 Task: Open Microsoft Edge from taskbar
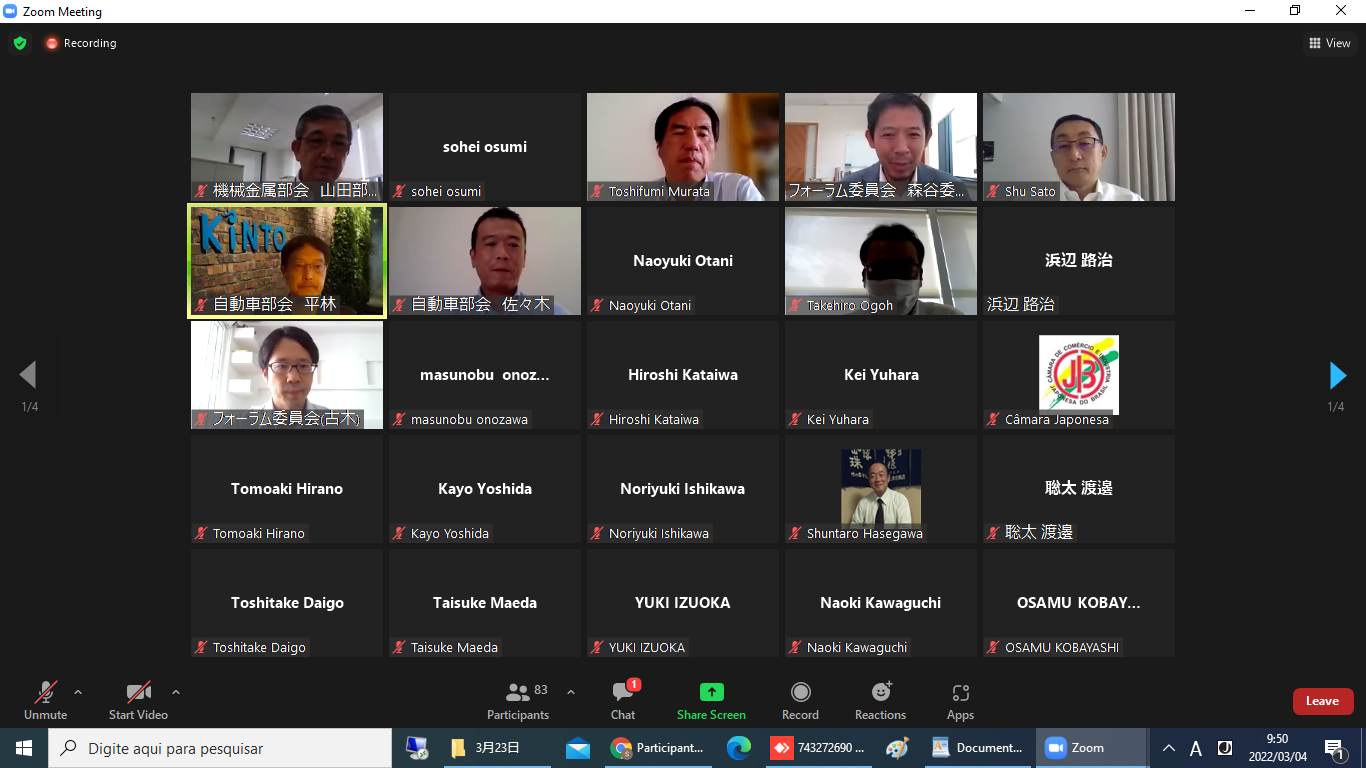[x=739, y=748]
